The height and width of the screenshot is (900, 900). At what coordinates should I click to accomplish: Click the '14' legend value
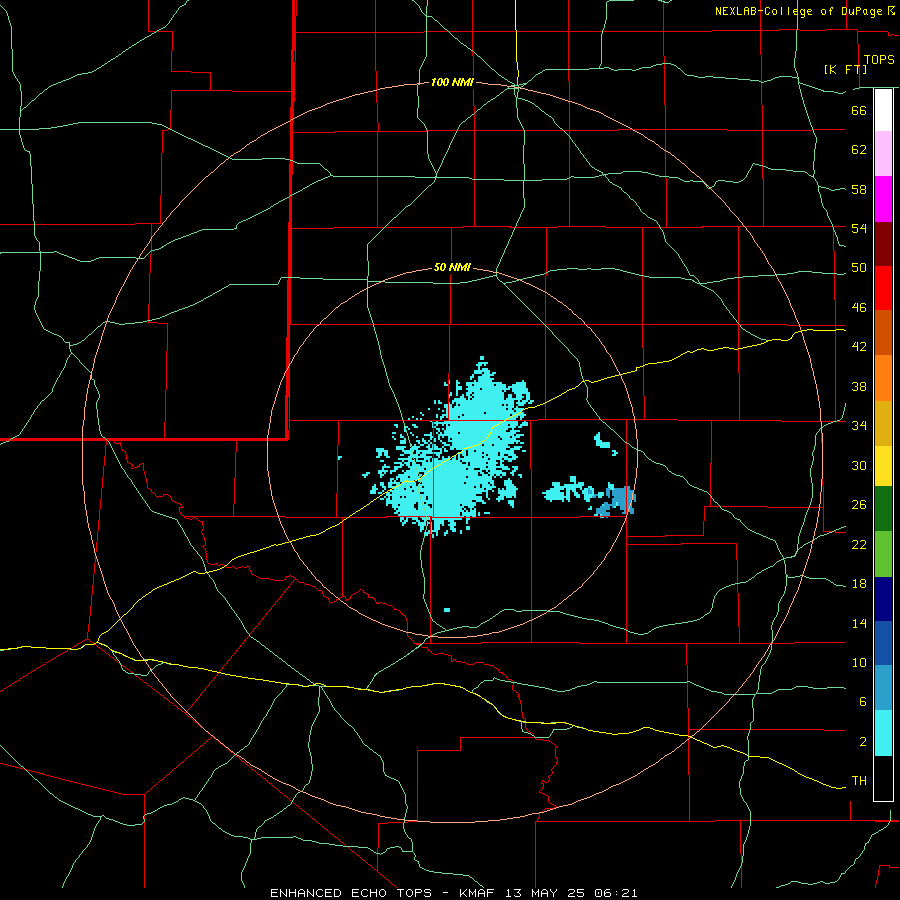click(x=859, y=623)
